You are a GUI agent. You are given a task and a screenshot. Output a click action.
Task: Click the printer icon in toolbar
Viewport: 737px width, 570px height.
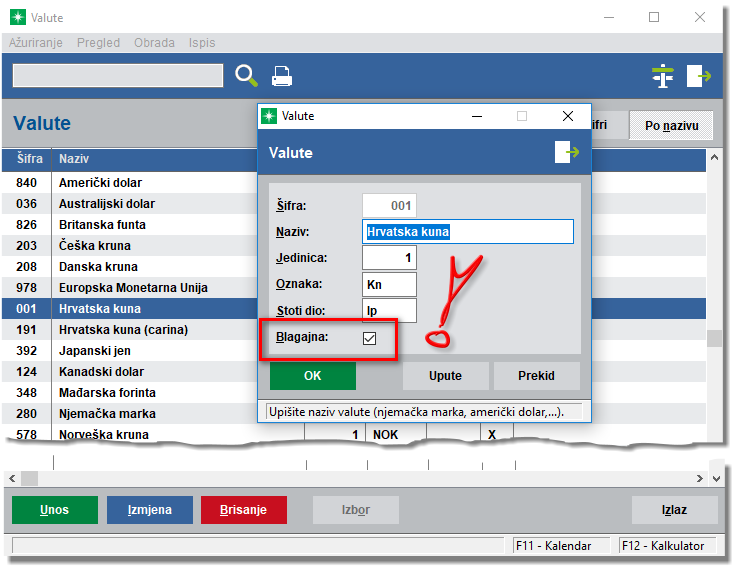click(282, 75)
